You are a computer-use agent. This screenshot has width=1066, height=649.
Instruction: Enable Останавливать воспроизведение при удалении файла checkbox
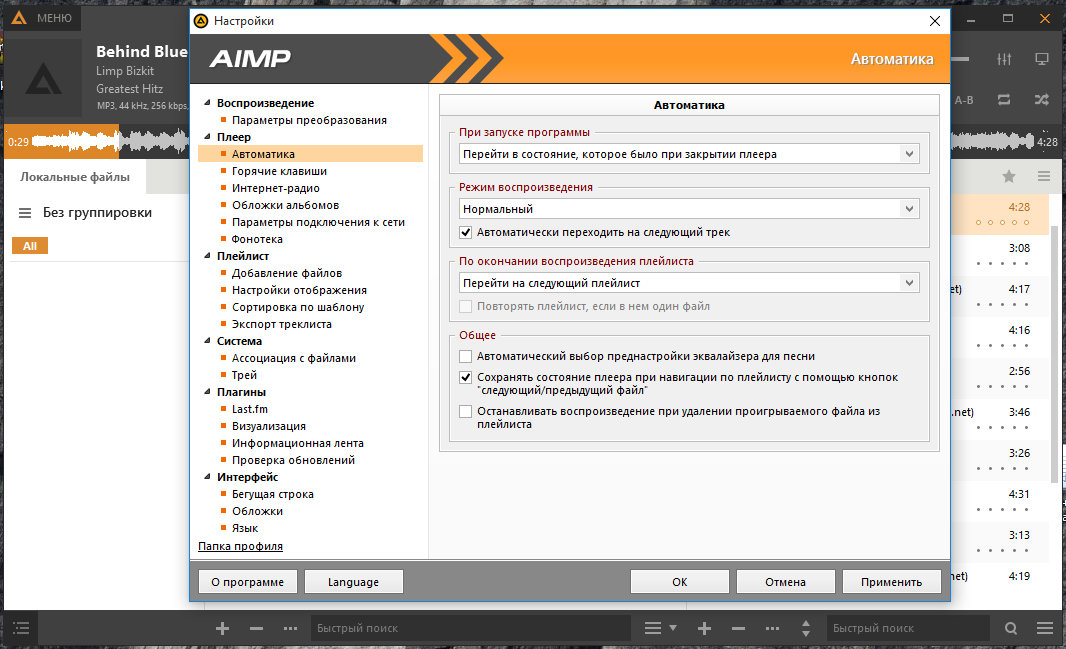(466, 411)
